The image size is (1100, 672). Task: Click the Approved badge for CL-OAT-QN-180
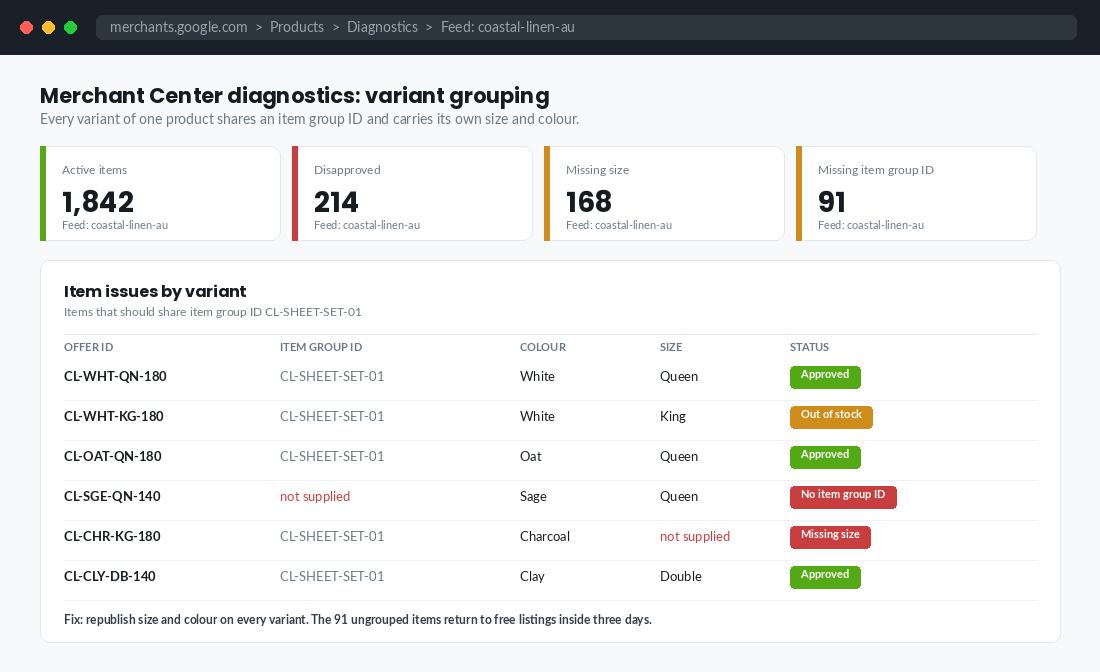click(x=825, y=457)
